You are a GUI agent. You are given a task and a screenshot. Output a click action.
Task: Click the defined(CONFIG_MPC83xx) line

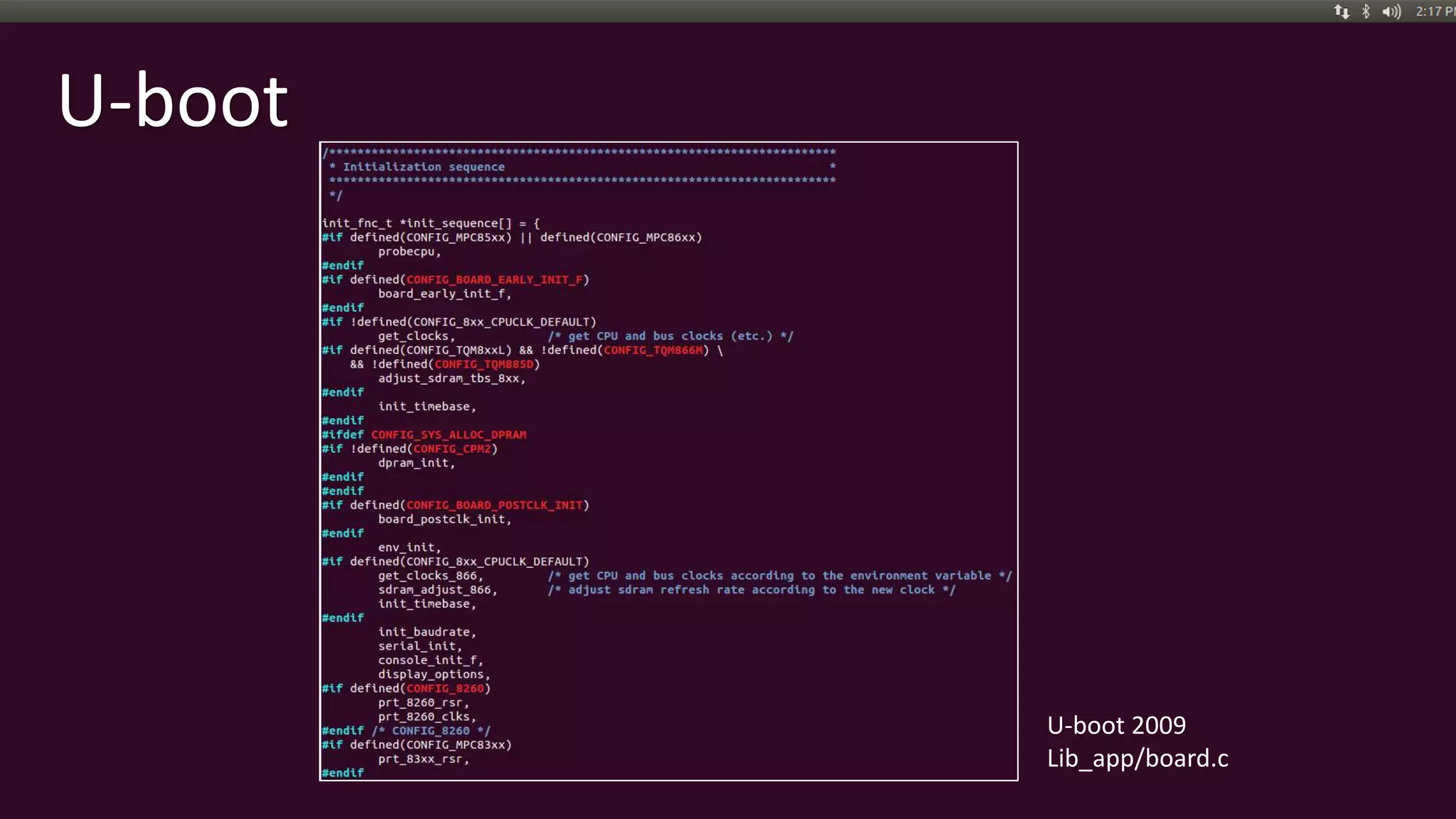(x=417, y=745)
